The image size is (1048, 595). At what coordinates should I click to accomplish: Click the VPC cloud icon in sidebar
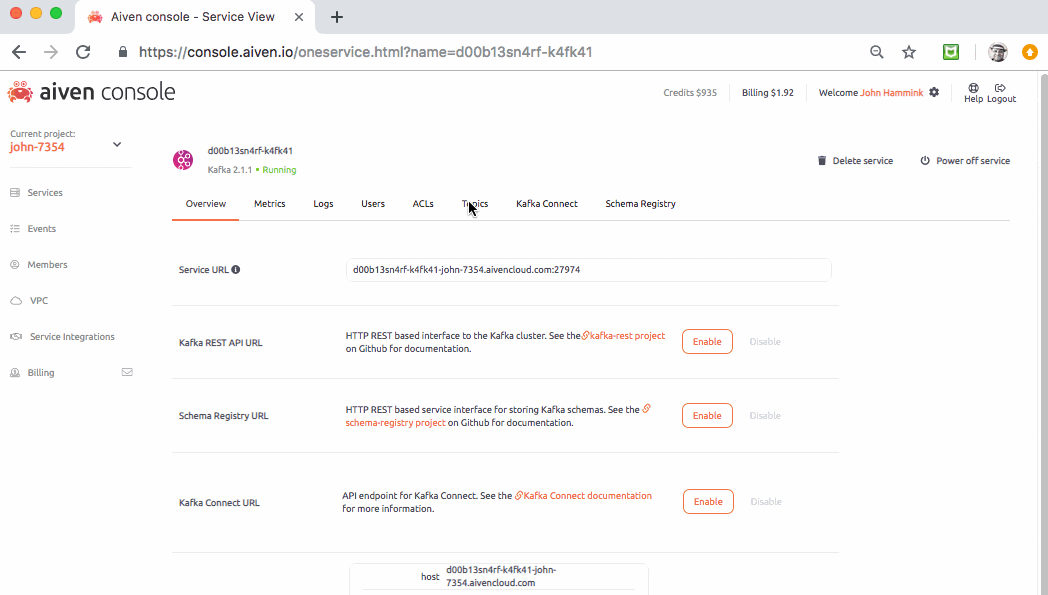(14, 300)
